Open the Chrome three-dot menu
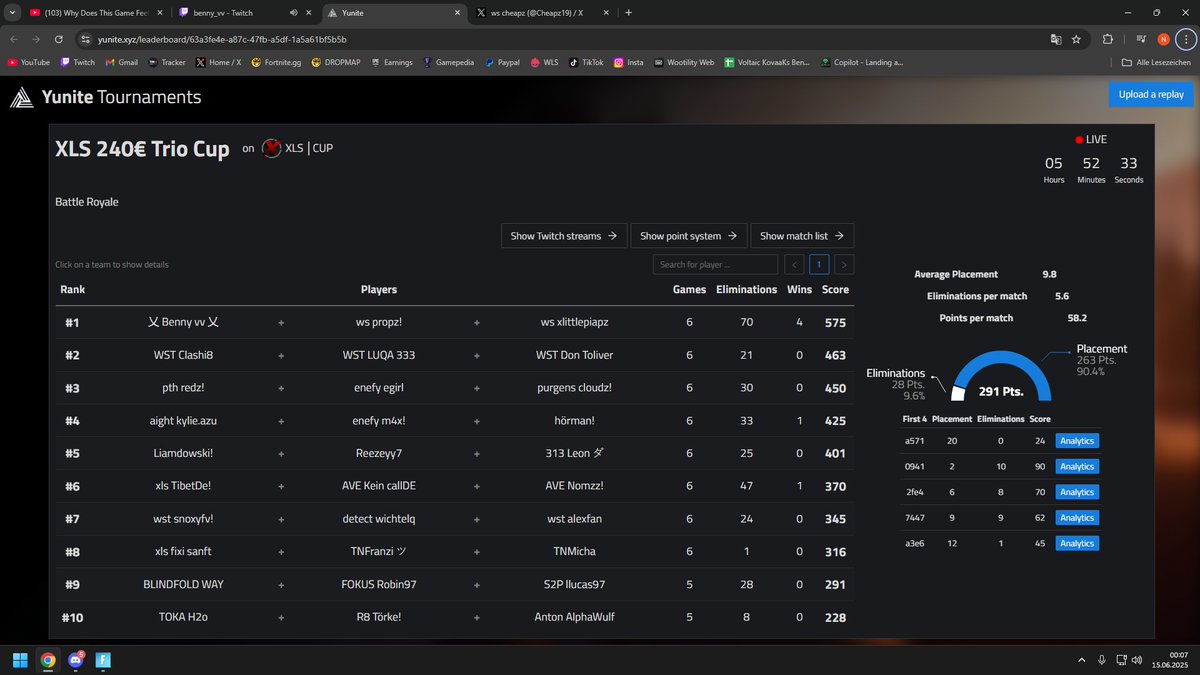The width and height of the screenshot is (1200, 675). click(x=1188, y=38)
